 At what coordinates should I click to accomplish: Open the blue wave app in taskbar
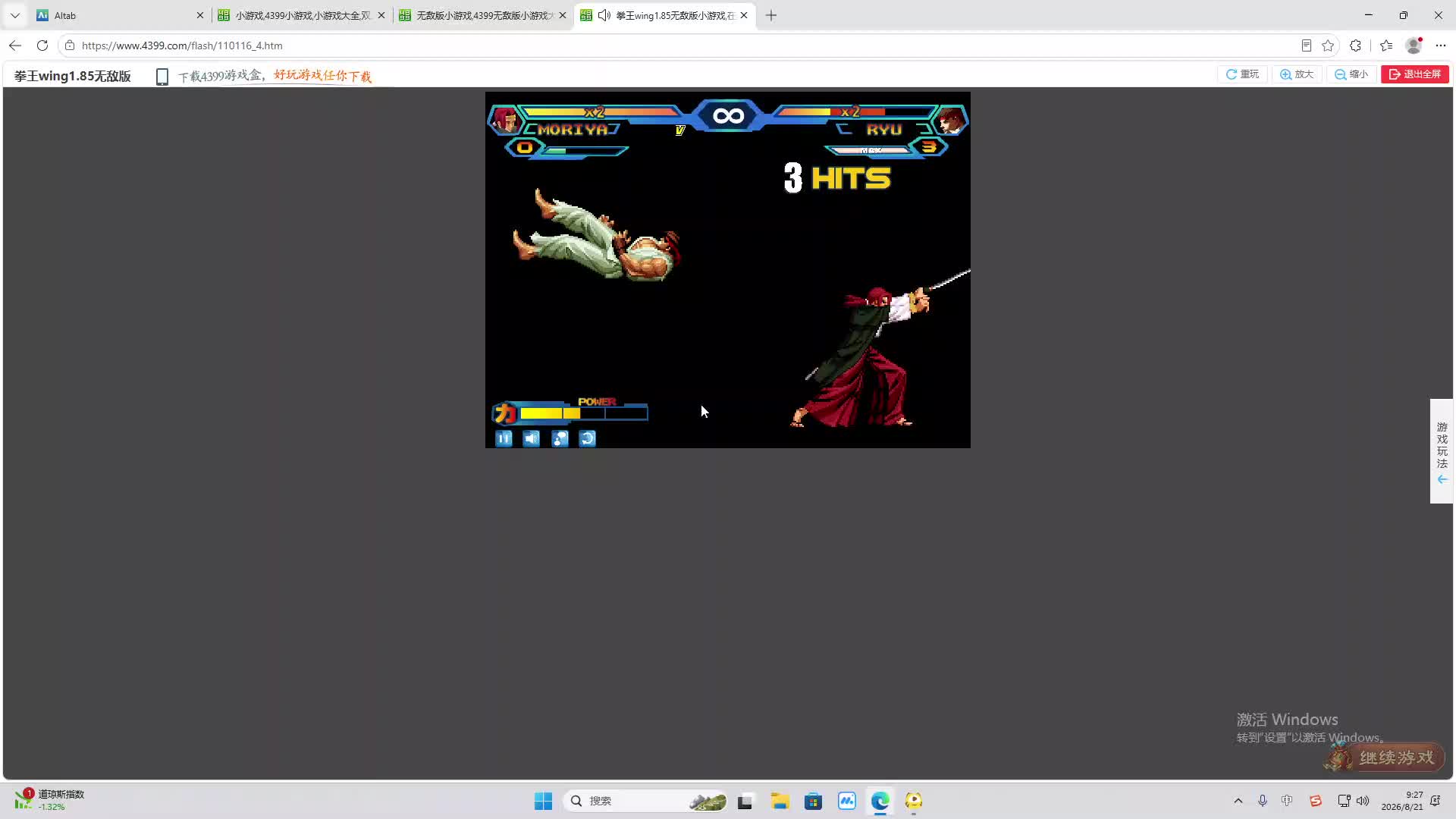point(847,801)
